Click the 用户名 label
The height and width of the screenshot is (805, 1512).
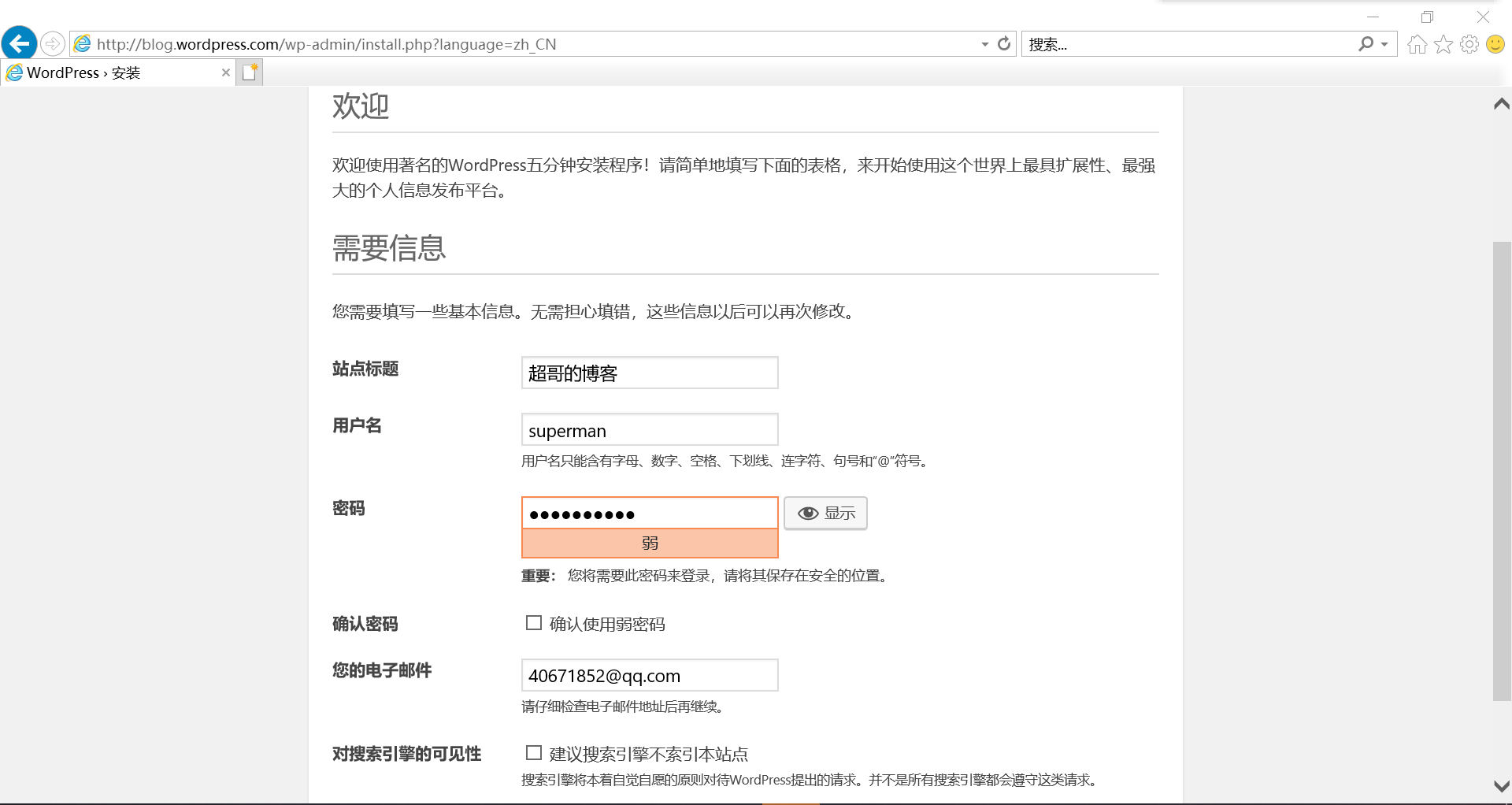357,425
